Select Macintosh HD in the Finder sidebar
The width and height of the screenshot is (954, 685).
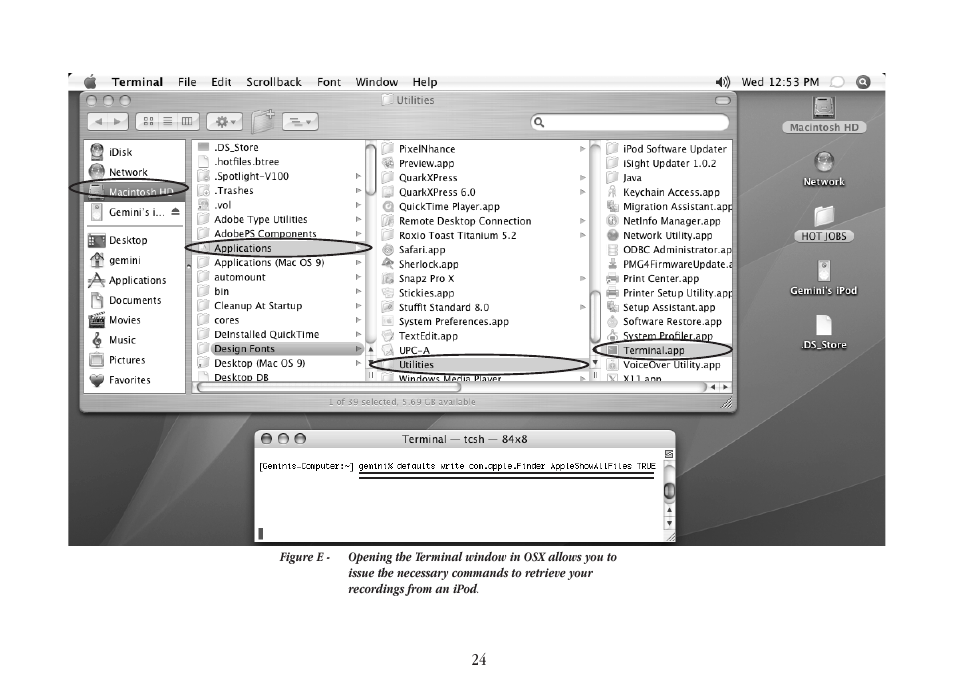pos(134,192)
